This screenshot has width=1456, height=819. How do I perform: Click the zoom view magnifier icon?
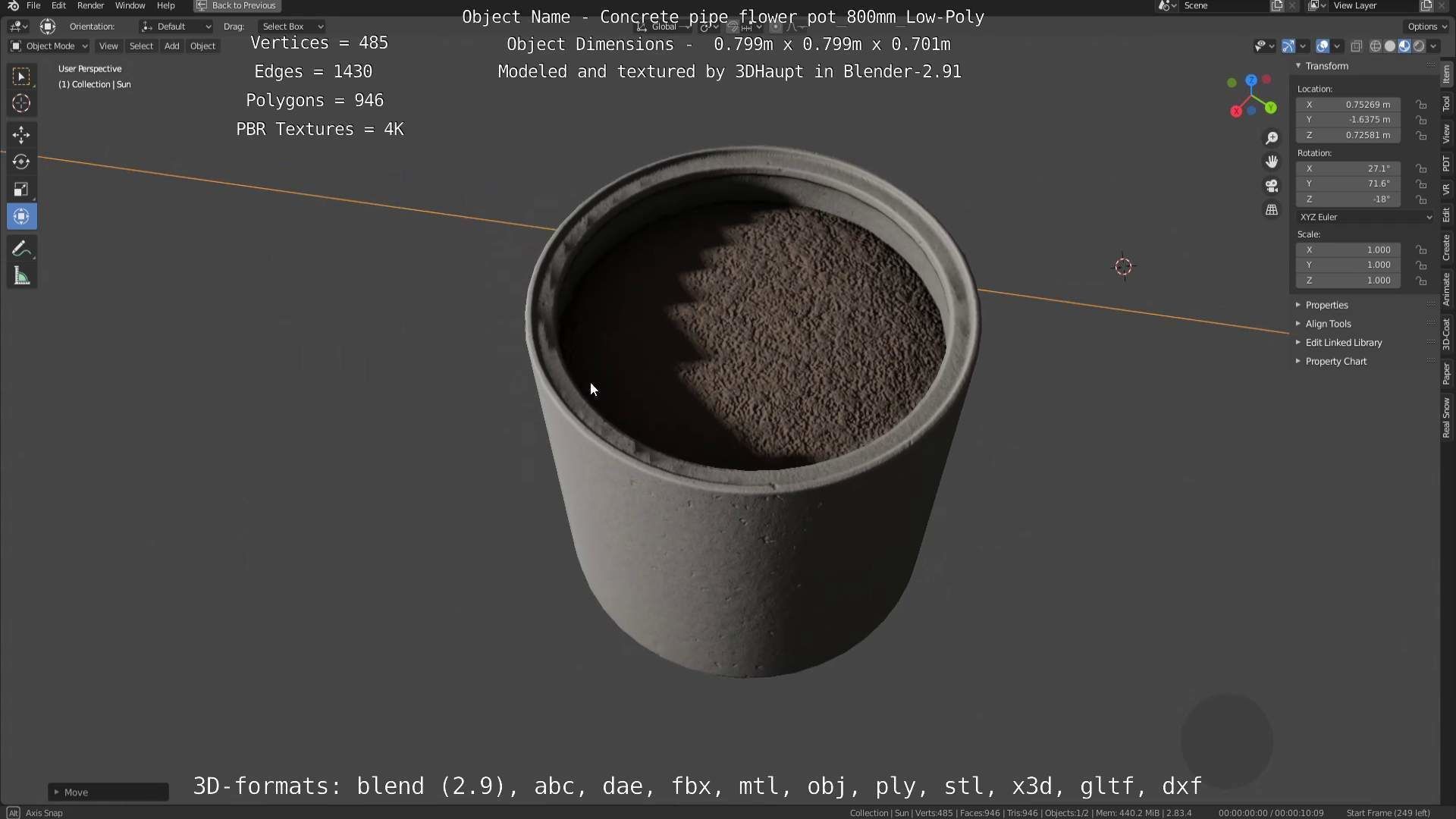(1272, 138)
